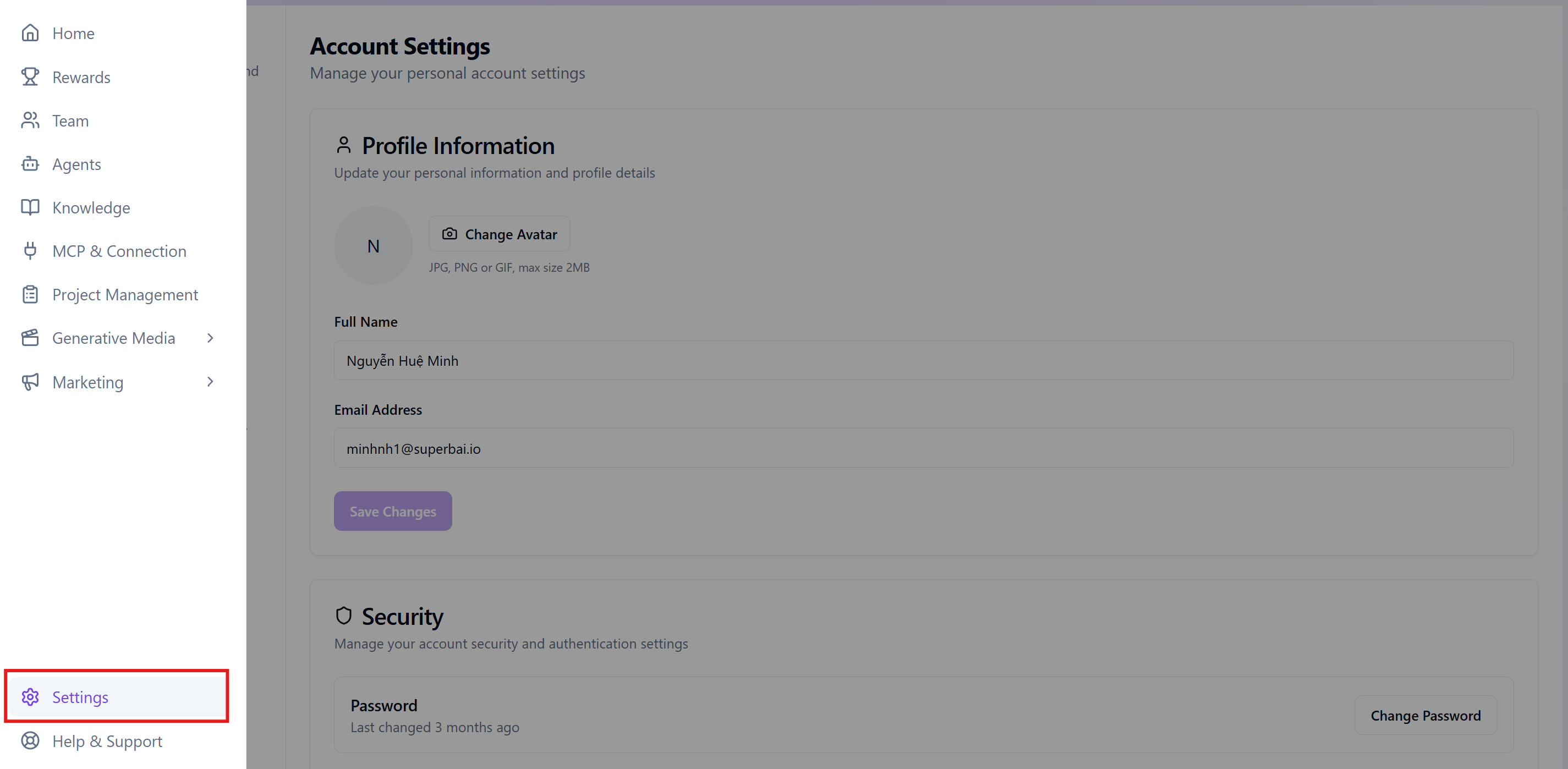
Task: Click the Agents robot icon
Action: [30, 164]
